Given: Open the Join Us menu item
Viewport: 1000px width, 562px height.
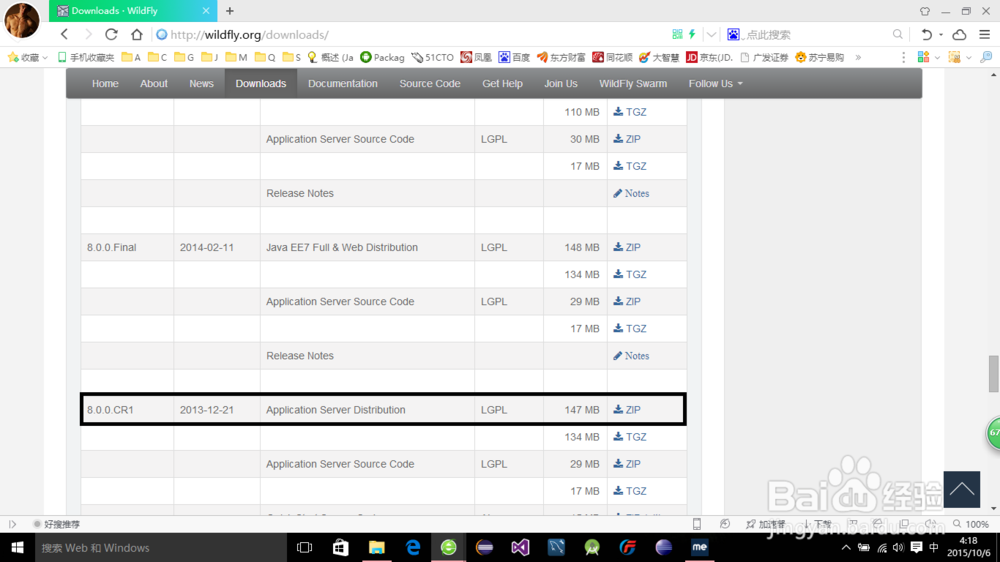Looking at the screenshot, I should click(561, 84).
